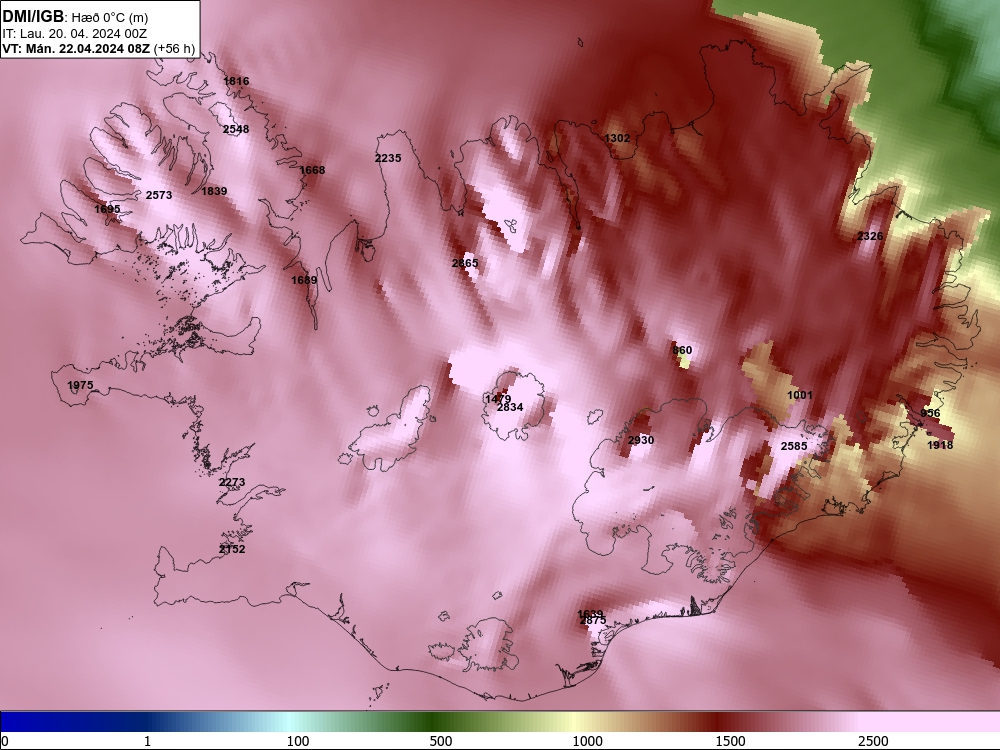Click the 2875 label near the south coast
The image size is (1000, 750).
coord(592,621)
